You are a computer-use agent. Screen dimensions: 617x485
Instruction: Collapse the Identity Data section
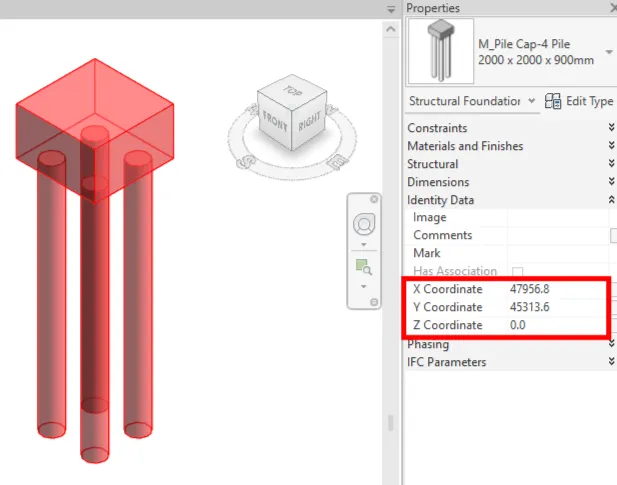tap(611, 200)
